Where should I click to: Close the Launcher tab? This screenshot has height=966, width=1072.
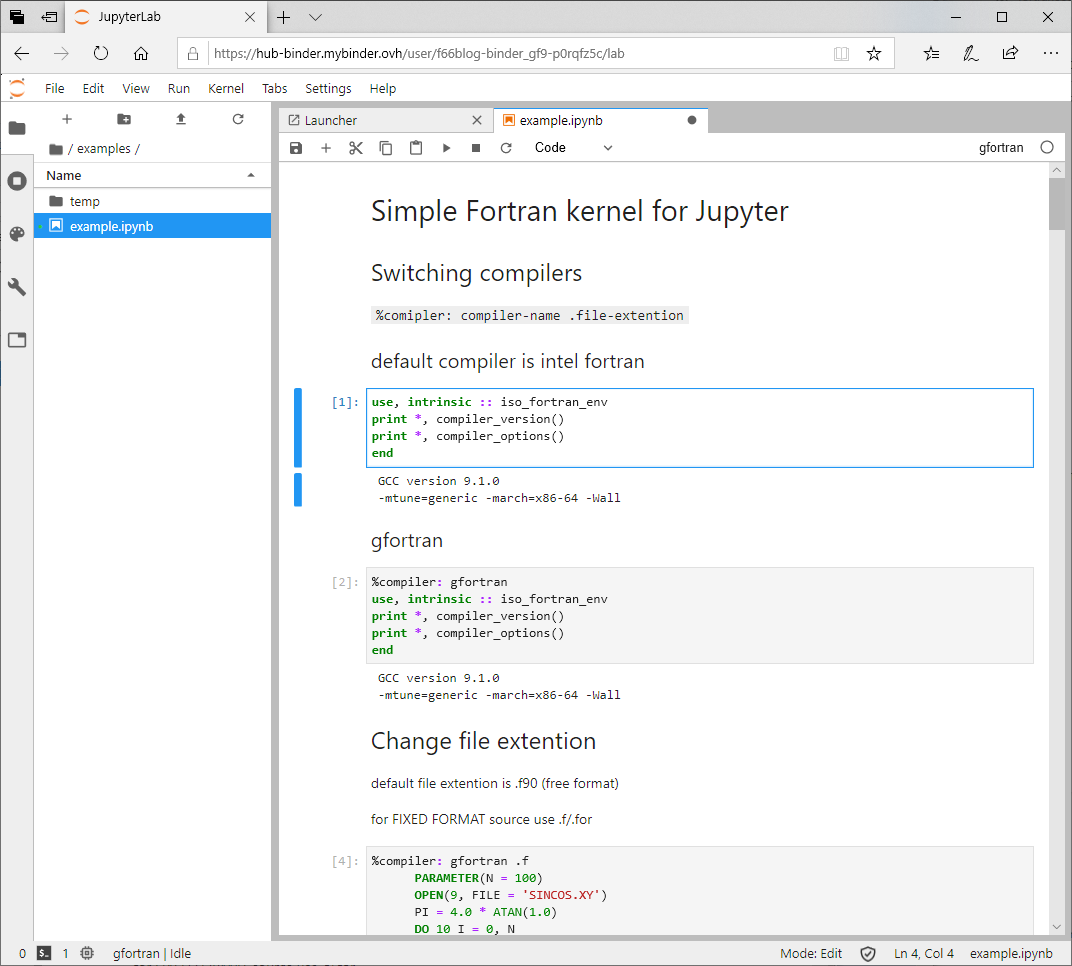tap(477, 120)
